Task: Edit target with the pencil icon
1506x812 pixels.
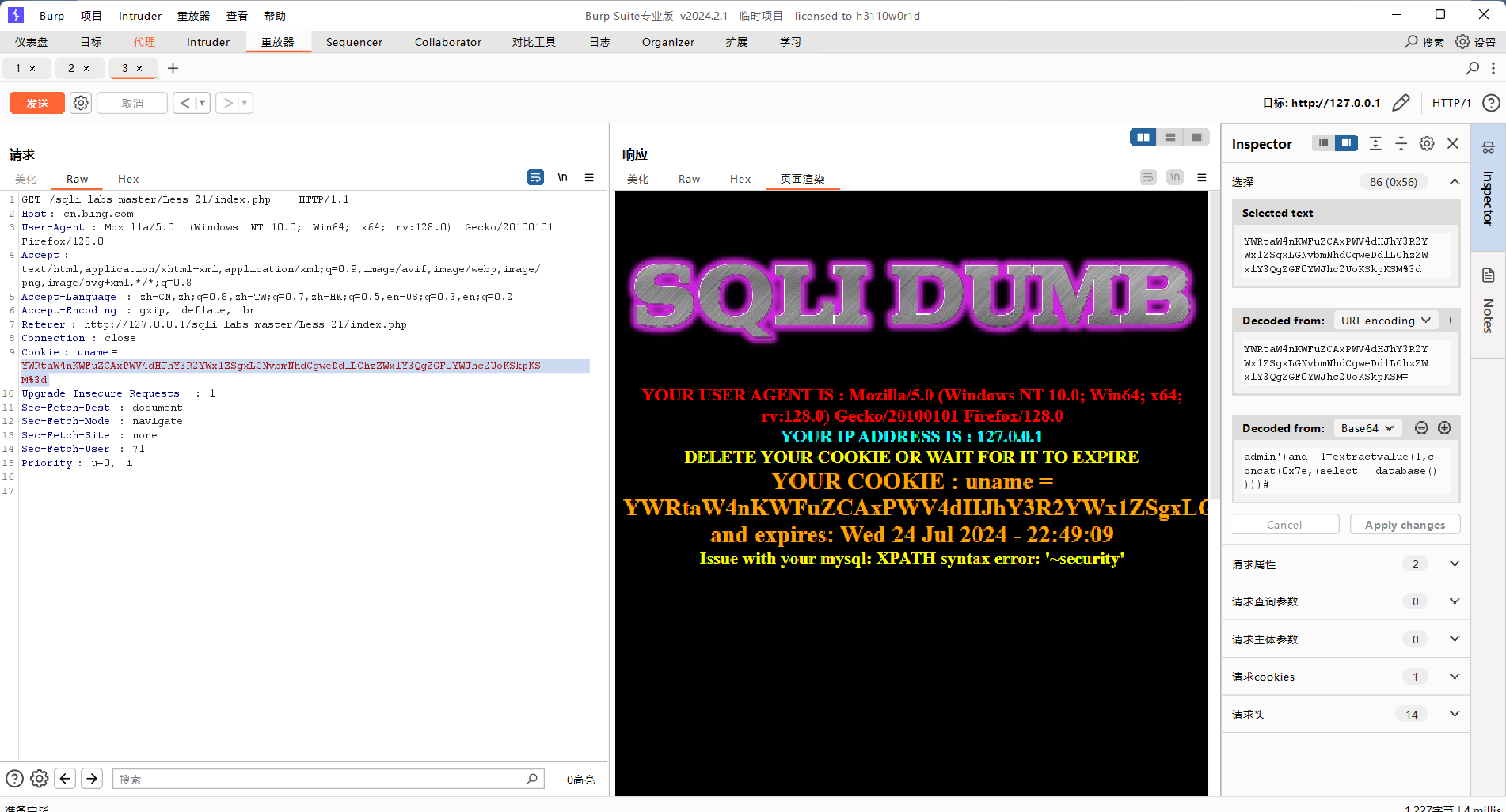Action: click(1401, 103)
